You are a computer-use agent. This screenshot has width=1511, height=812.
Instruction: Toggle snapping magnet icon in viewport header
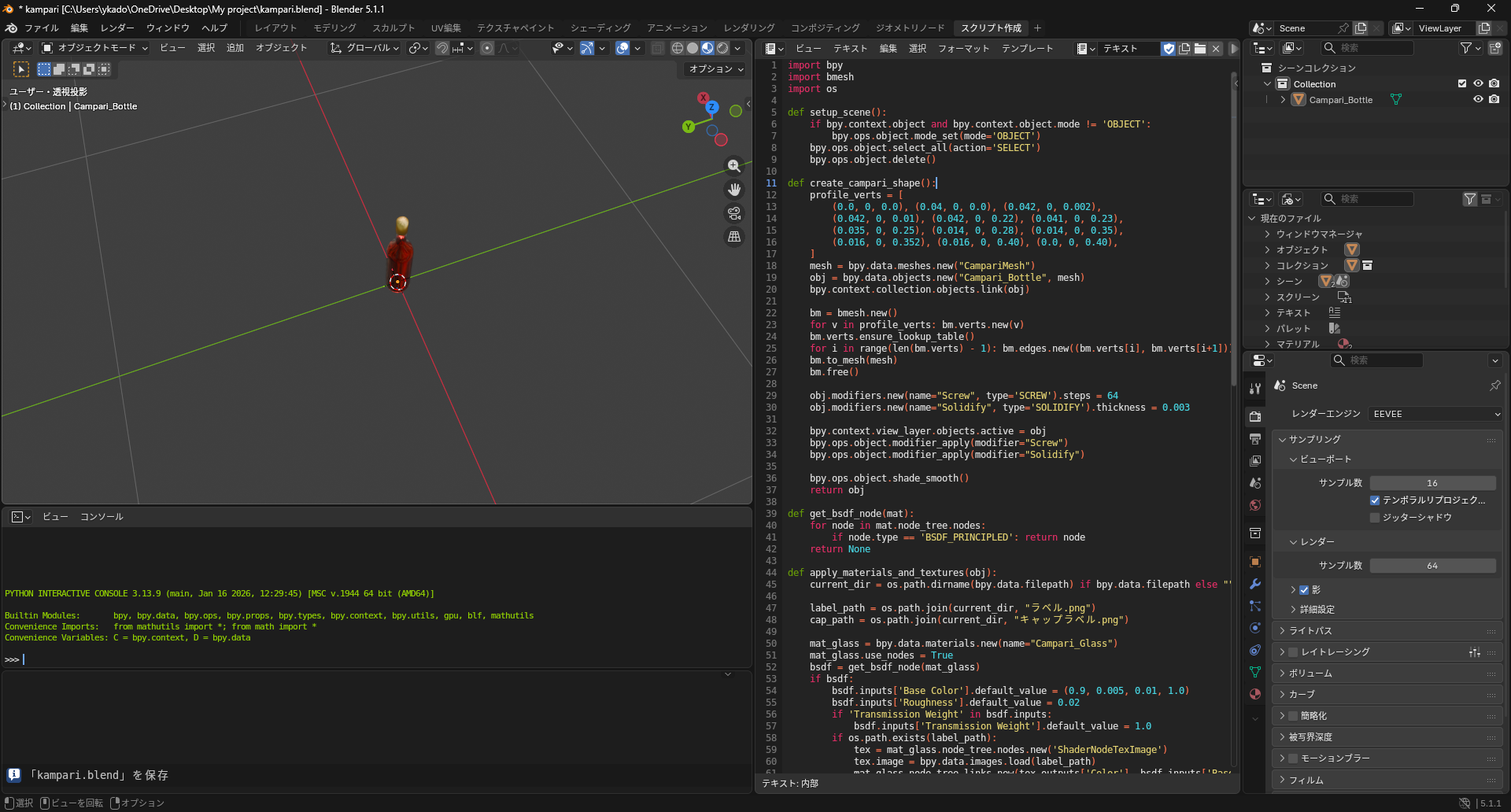pos(442,48)
